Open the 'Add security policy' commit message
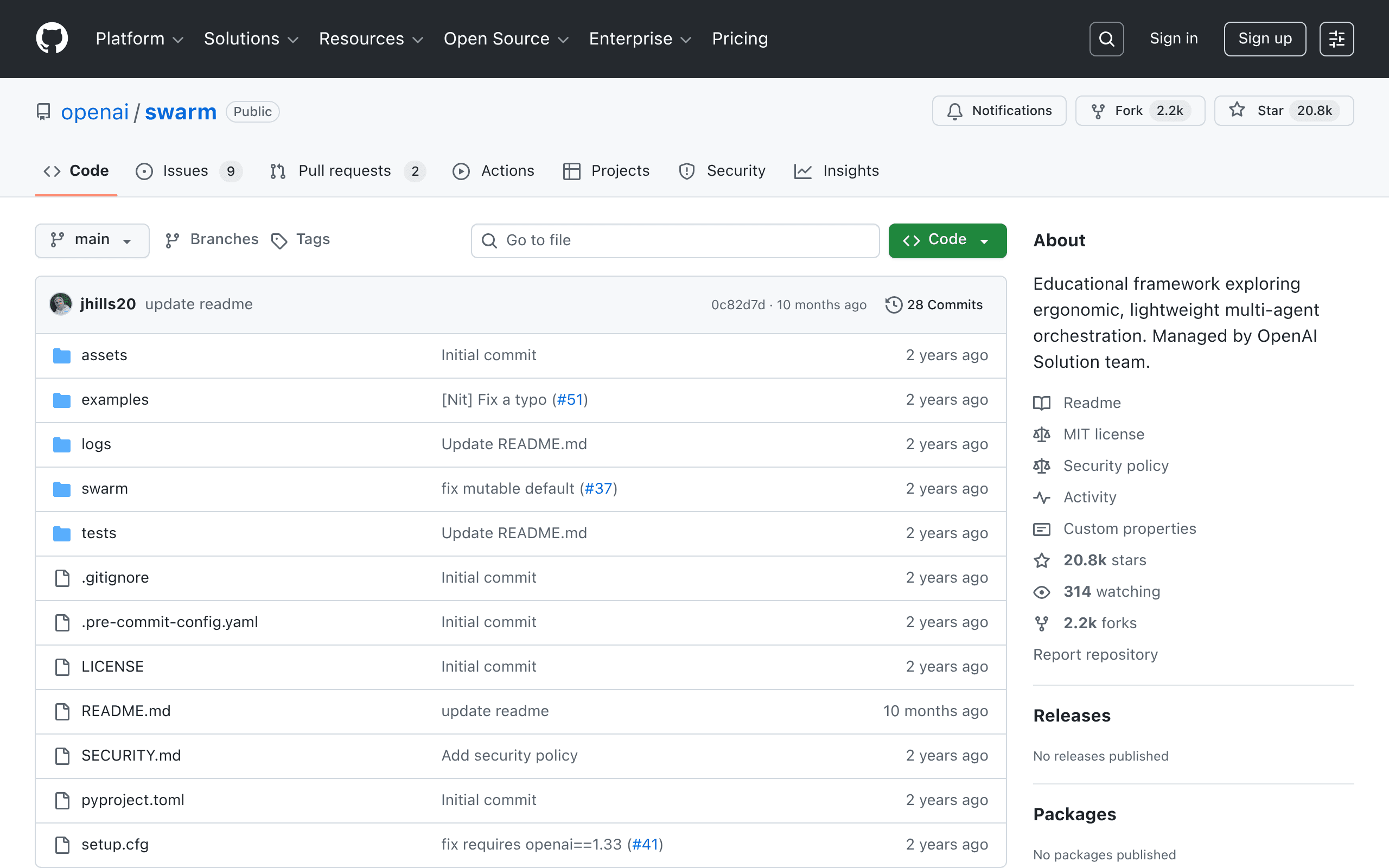1389x868 pixels. pyautogui.click(x=509, y=756)
